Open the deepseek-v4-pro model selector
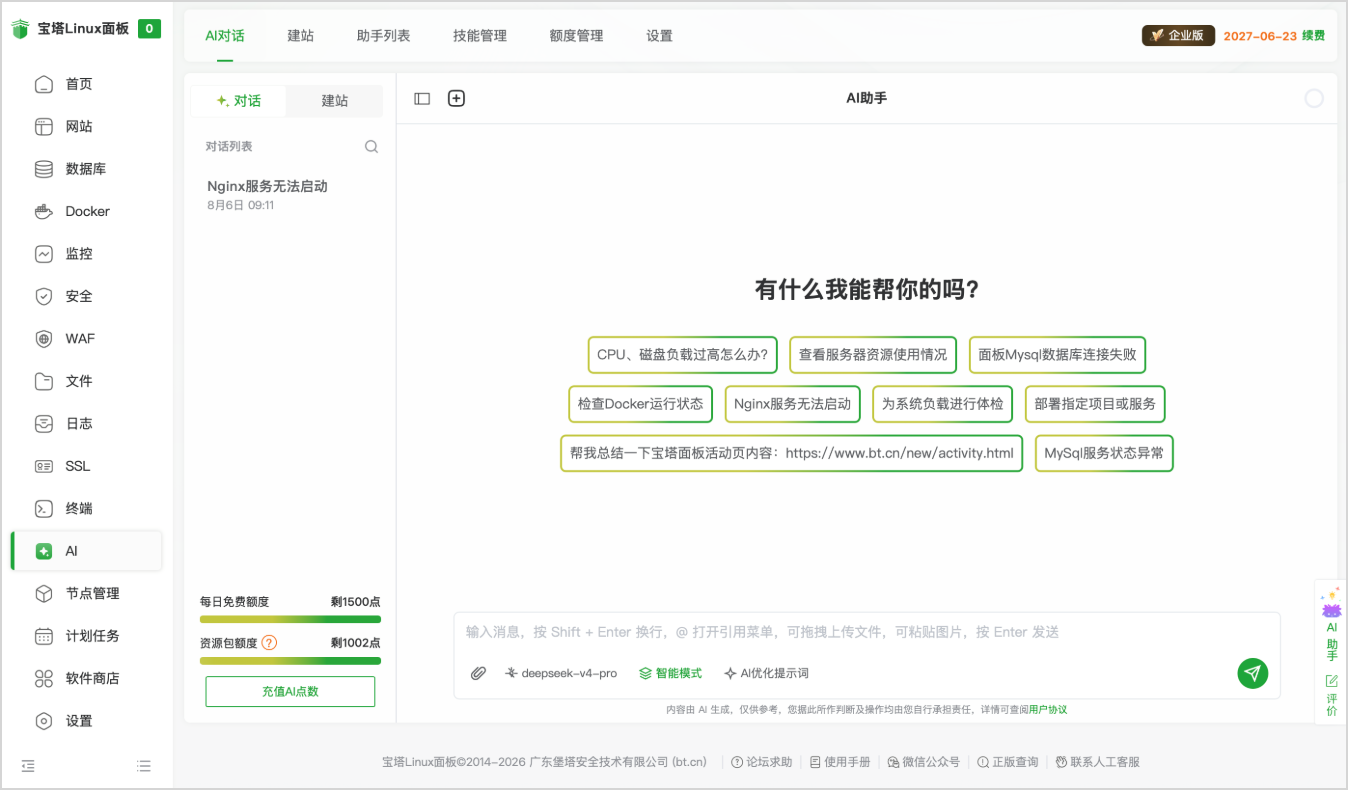The image size is (1348, 790). [561, 673]
